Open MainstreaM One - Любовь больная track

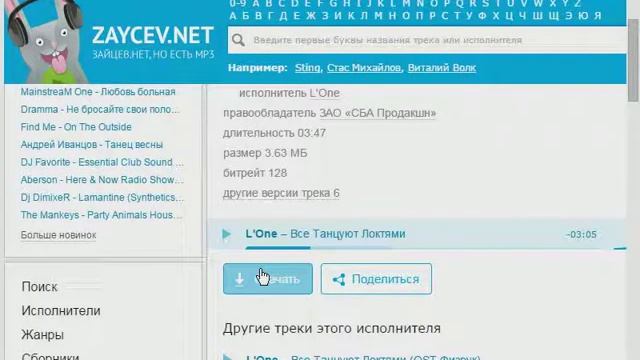click(x=98, y=92)
